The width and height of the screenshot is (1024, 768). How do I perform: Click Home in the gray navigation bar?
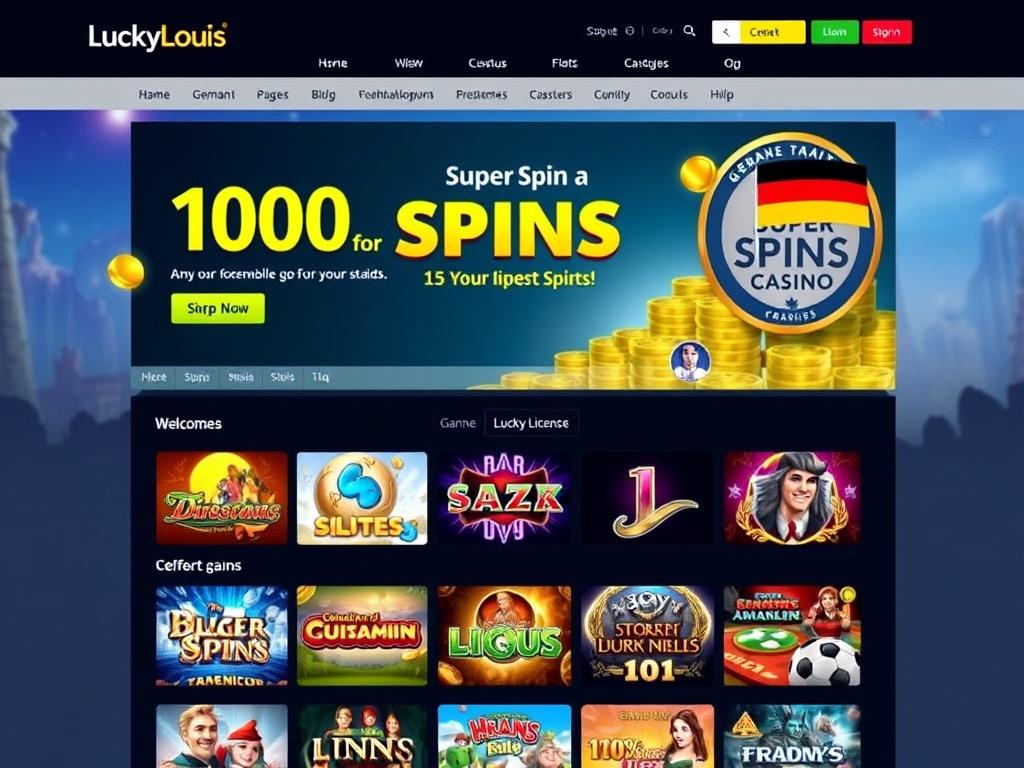point(154,95)
